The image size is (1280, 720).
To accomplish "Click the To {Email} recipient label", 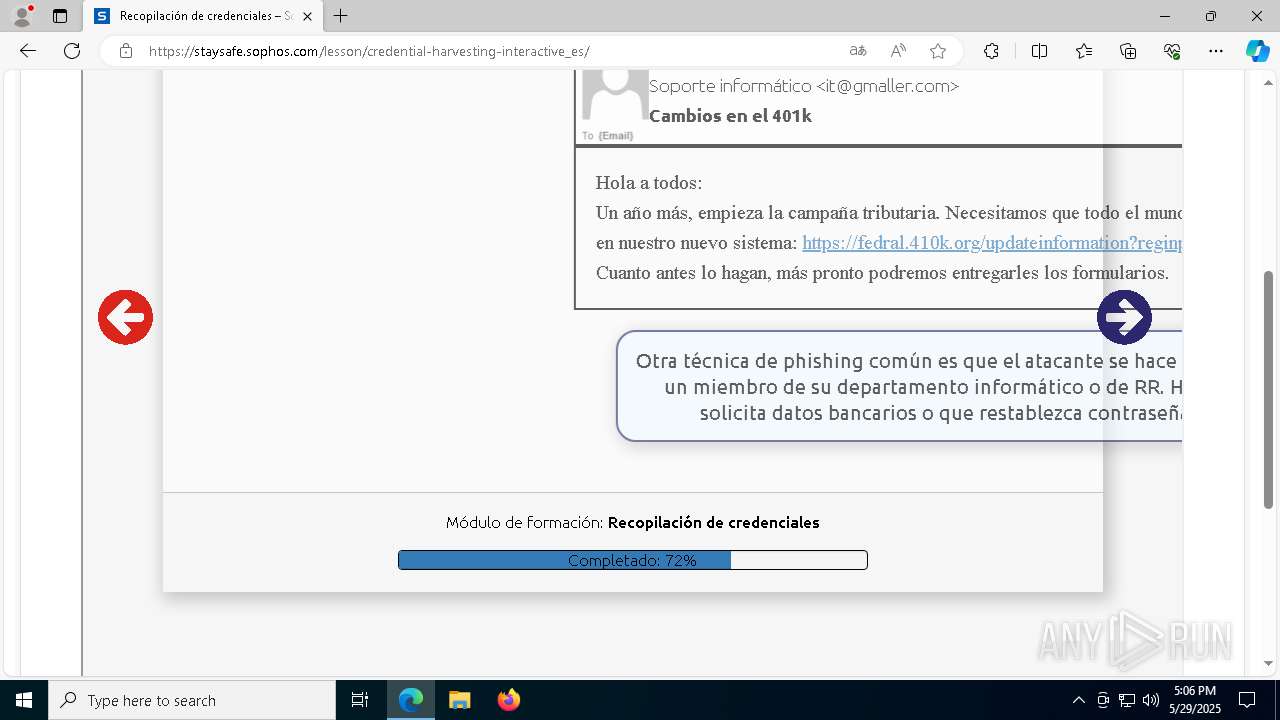I will (x=607, y=135).
